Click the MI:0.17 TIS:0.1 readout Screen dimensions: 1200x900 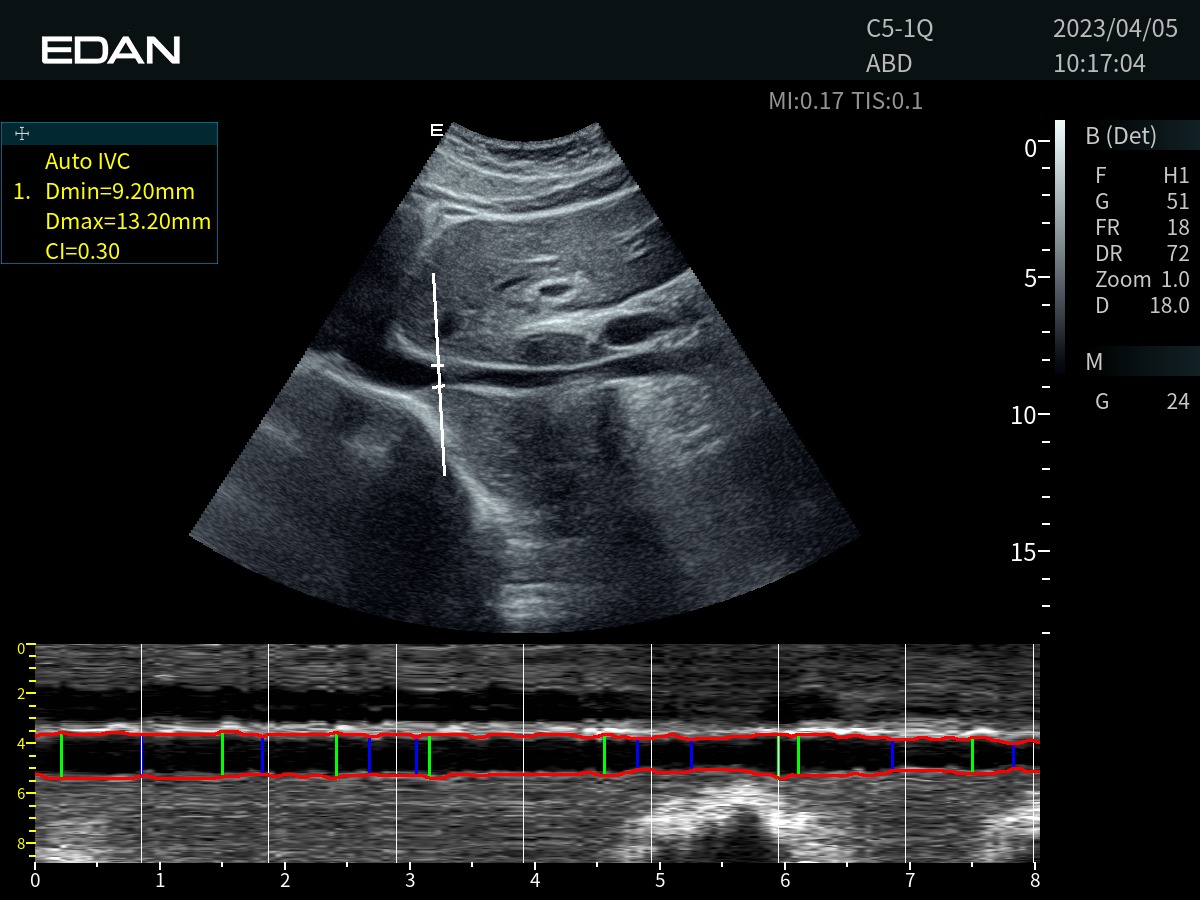(845, 101)
